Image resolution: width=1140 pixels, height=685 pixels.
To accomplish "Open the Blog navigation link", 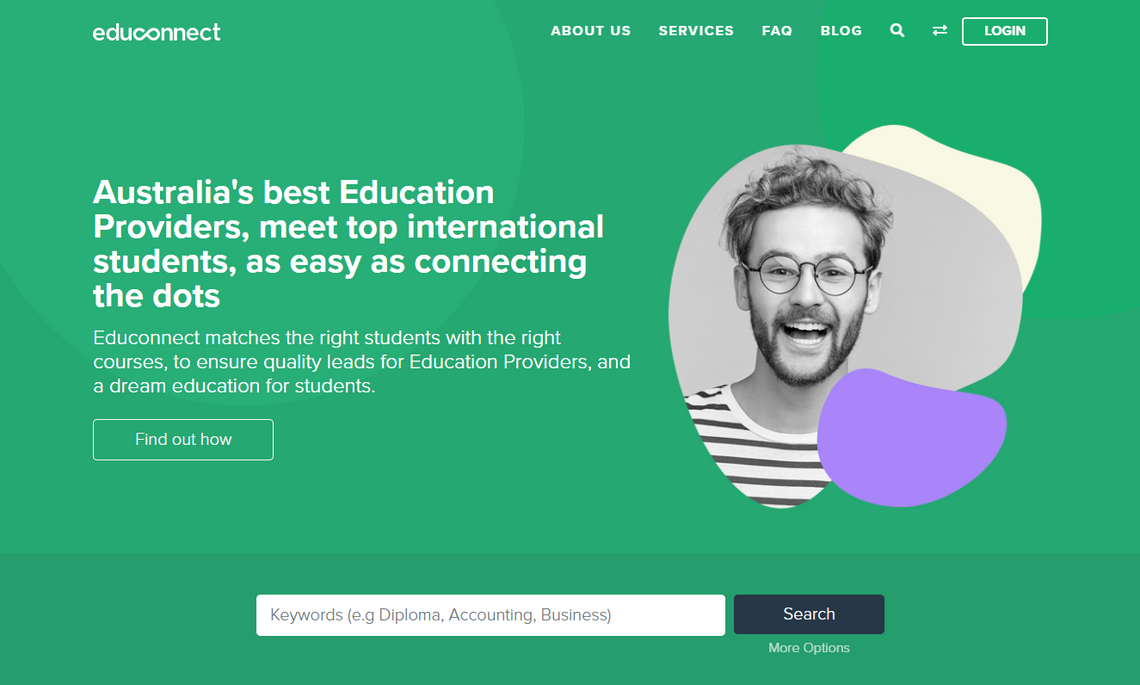I will coord(841,31).
